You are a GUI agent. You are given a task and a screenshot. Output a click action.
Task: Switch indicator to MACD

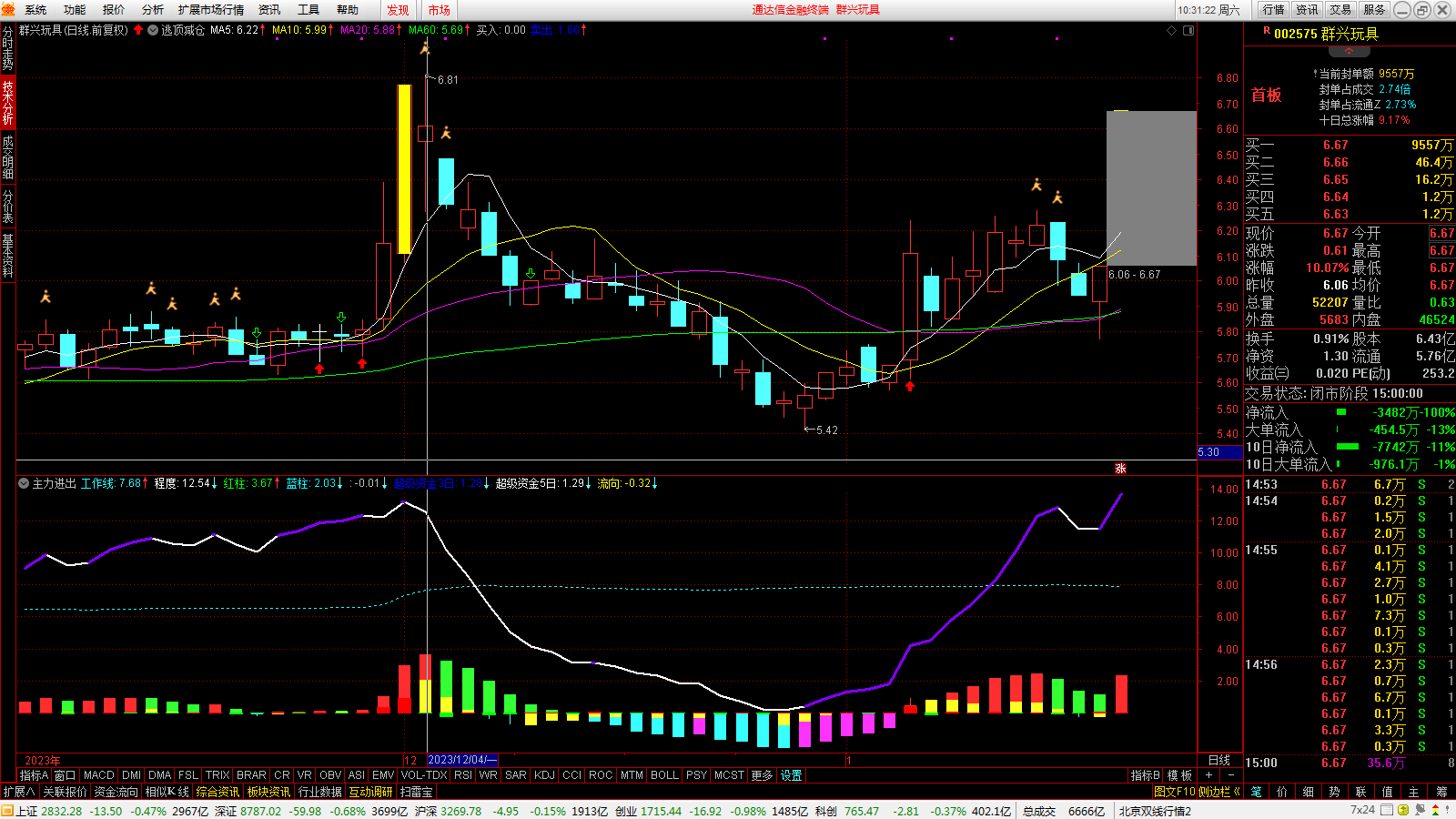pyautogui.click(x=99, y=775)
